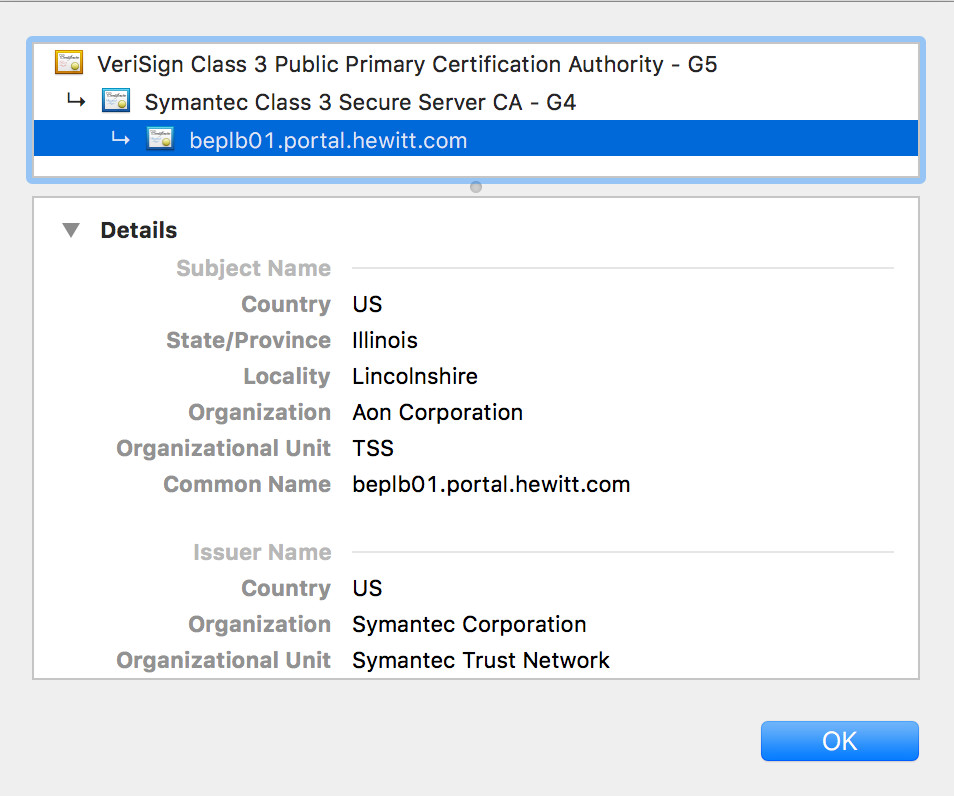Click the issuer Organization value Symantec Corporation
This screenshot has width=954, height=796.
tap(469, 624)
